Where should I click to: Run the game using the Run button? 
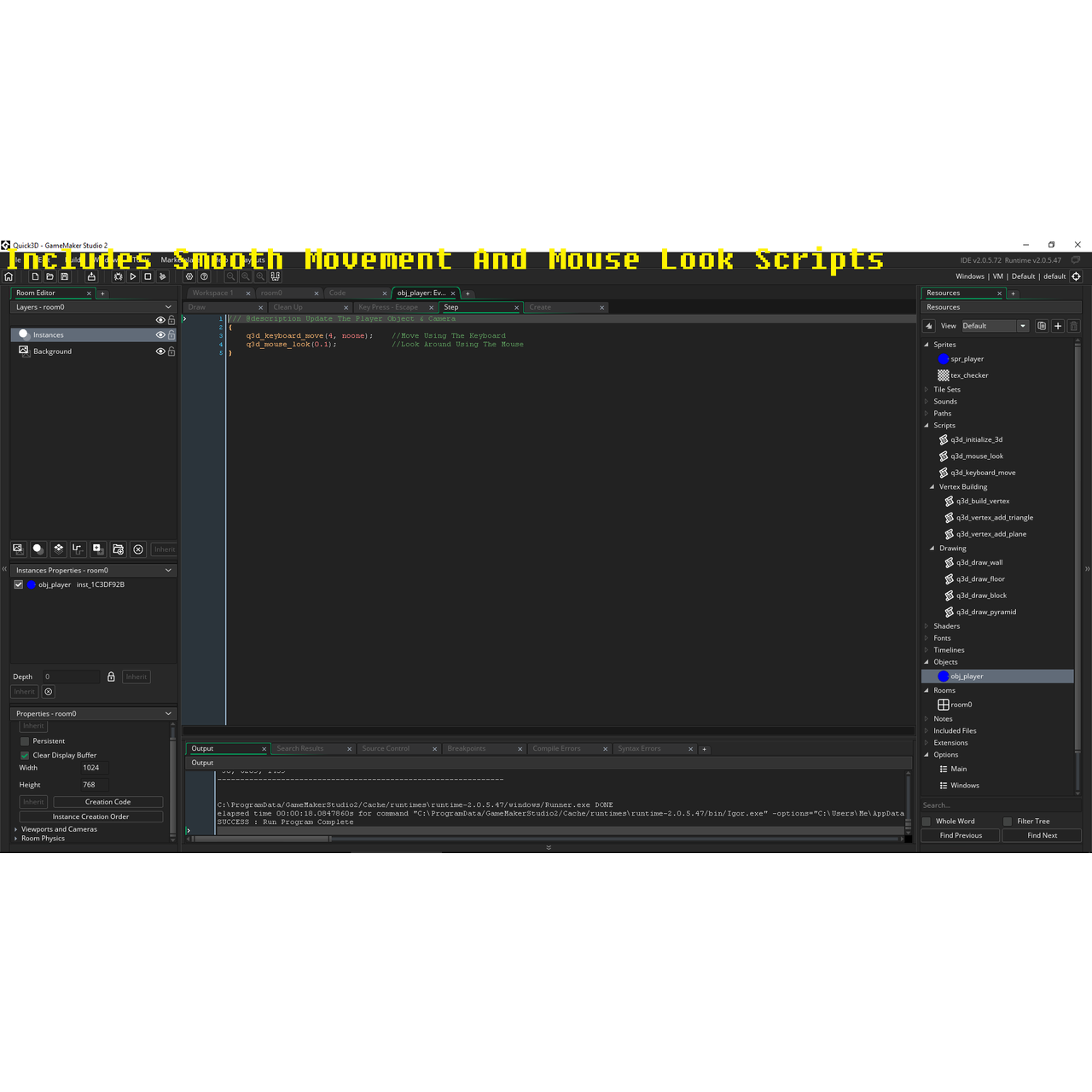coord(132,276)
